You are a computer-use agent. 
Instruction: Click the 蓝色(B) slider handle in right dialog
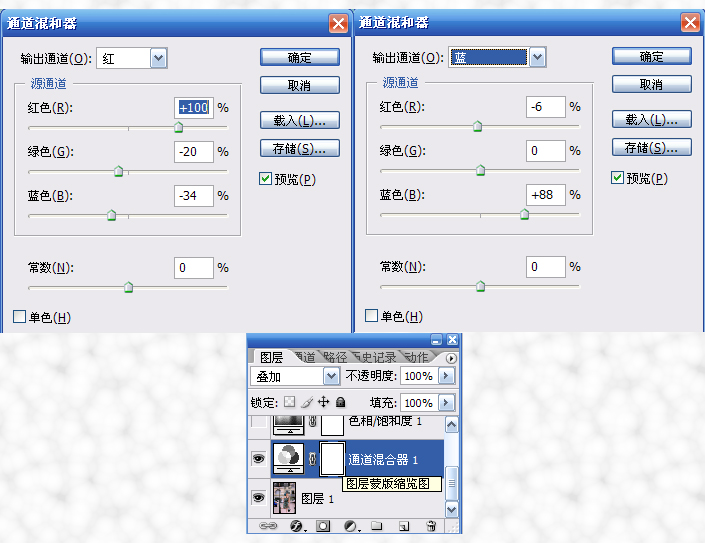click(524, 214)
